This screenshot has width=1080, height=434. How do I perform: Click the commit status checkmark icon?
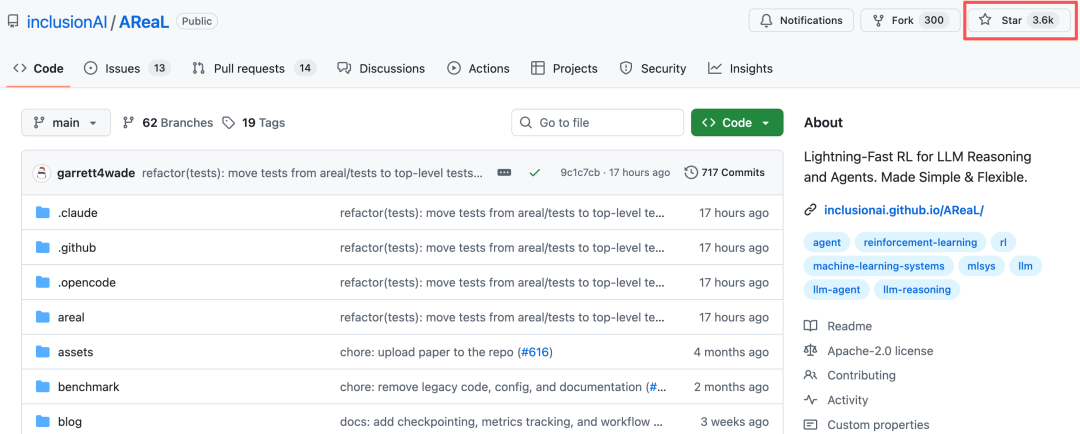pos(535,173)
